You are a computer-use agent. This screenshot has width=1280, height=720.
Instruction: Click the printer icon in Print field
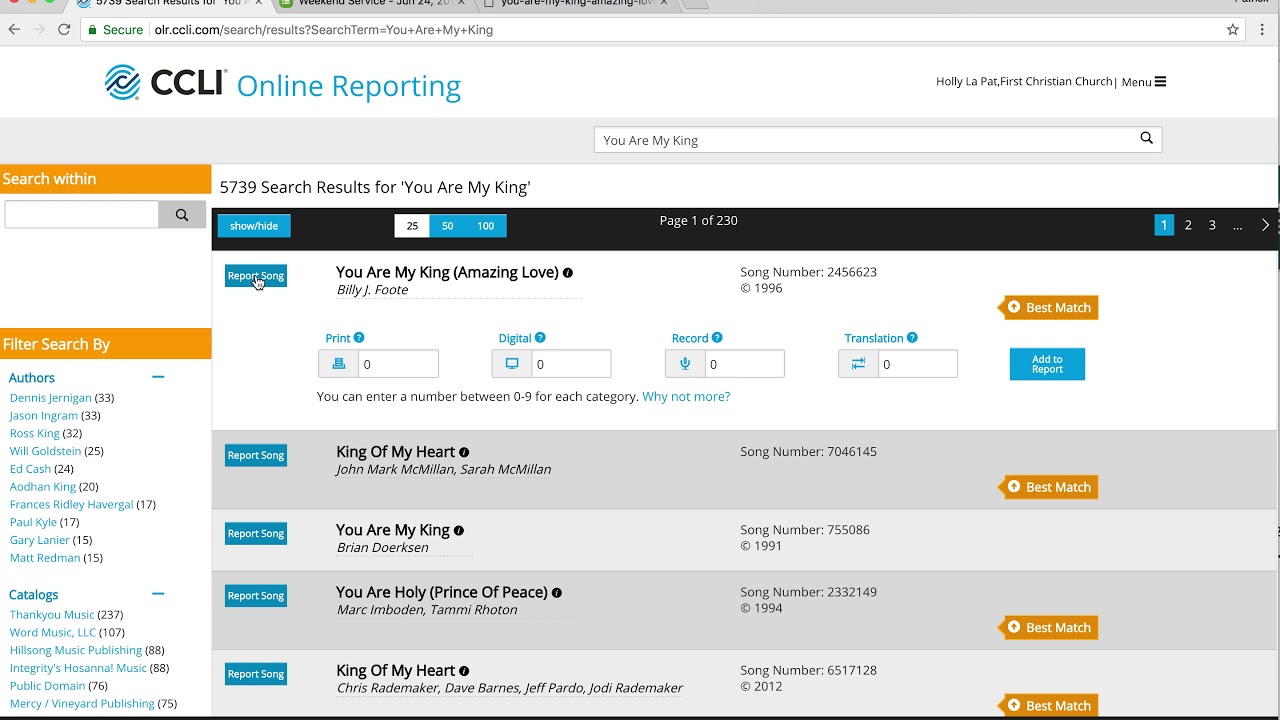pyautogui.click(x=338, y=364)
